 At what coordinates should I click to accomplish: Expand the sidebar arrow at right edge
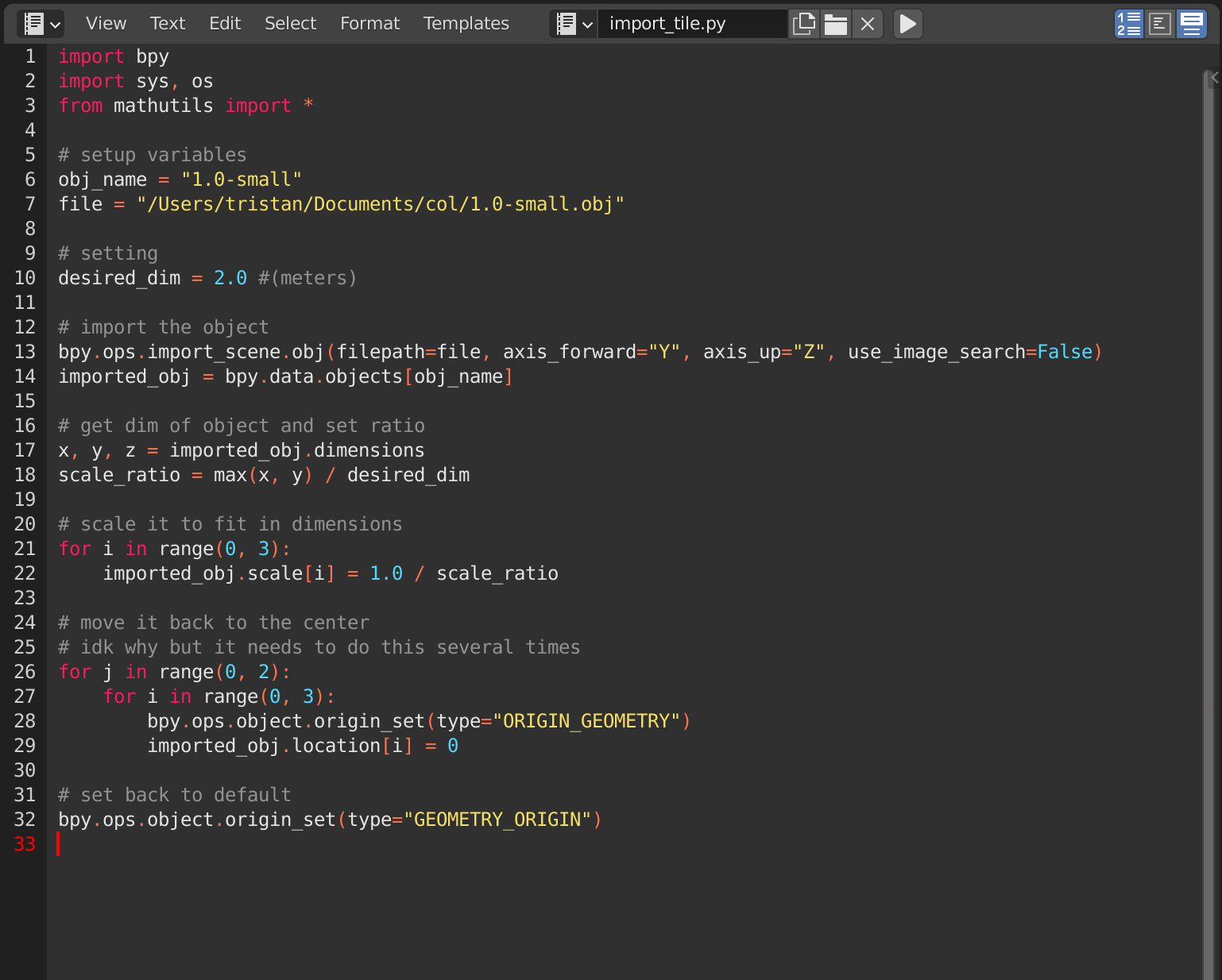point(1215,78)
